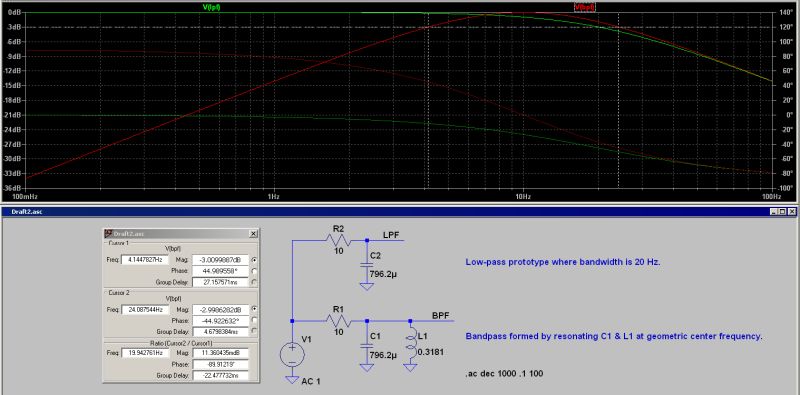
Task: Minimize the Draft2.asc schematic window
Action: 774,211
